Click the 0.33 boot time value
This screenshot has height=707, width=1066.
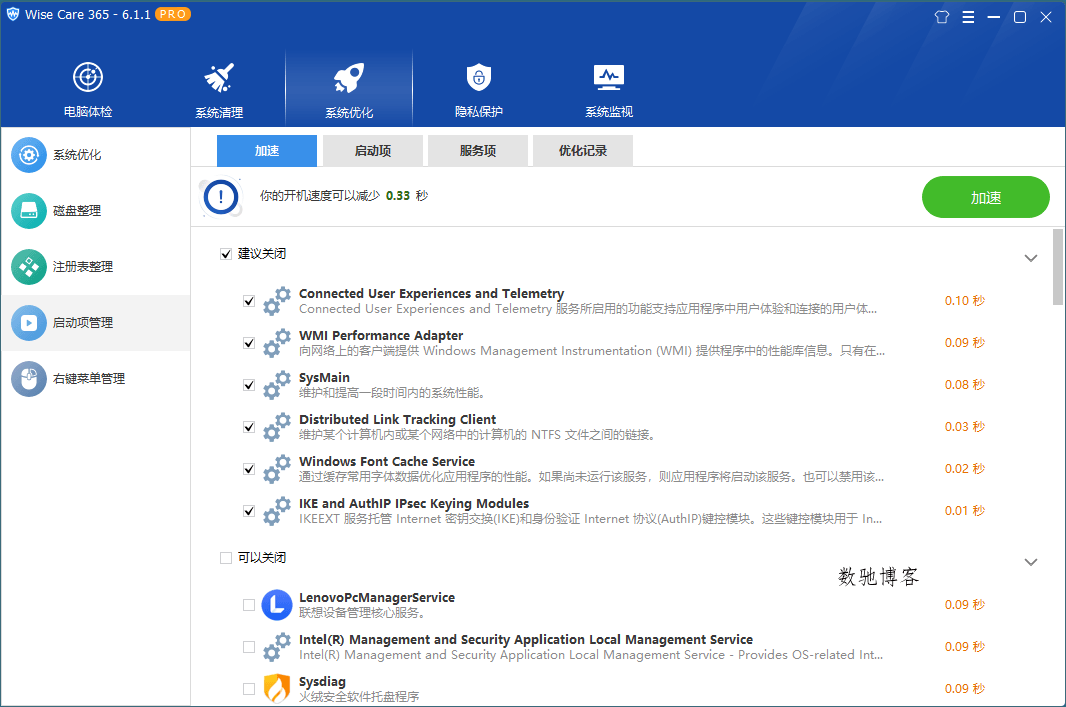[x=398, y=196]
